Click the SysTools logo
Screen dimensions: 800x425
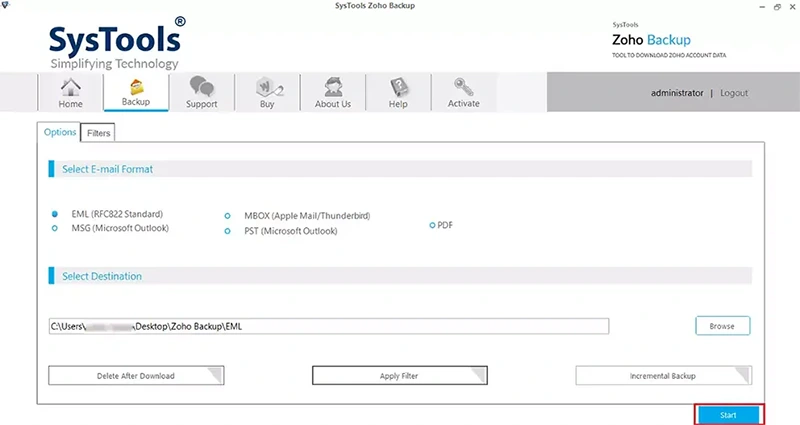pyautogui.click(x=117, y=44)
